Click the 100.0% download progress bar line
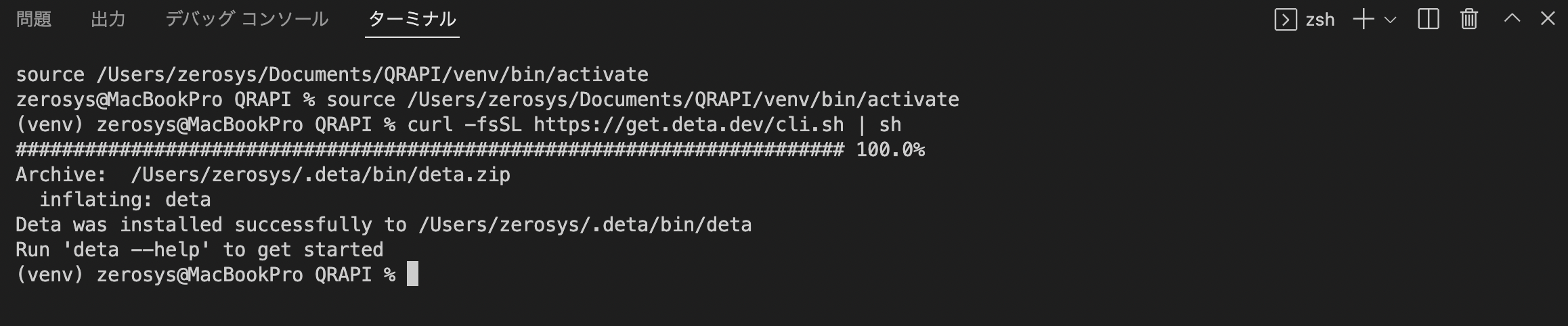 coord(470,149)
